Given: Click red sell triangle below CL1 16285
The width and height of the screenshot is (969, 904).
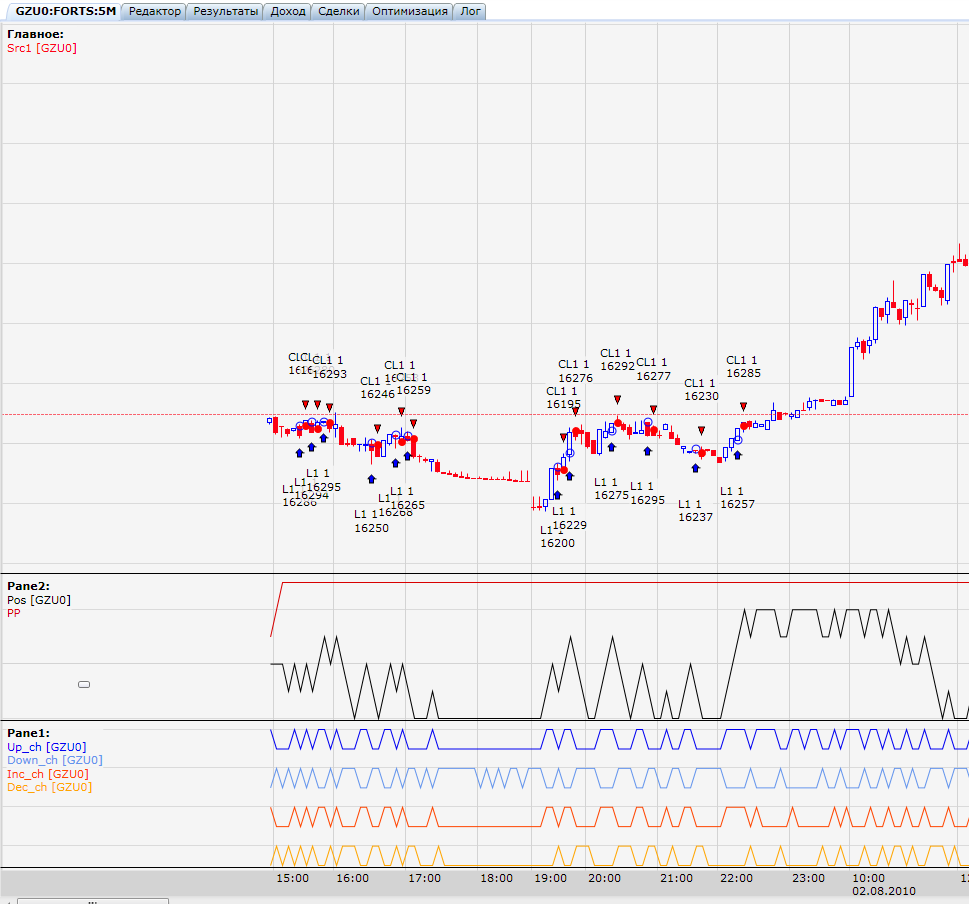Looking at the screenshot, I should (743, 406).
